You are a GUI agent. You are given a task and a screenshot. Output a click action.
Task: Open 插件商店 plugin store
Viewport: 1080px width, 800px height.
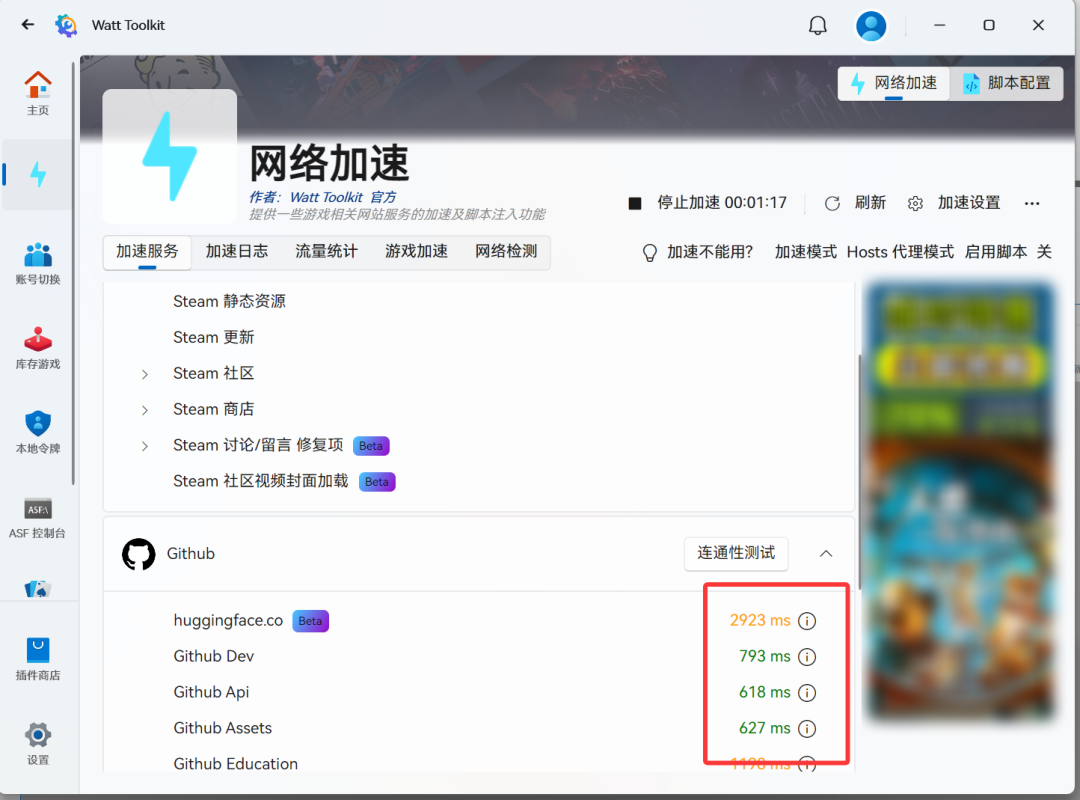pyautogui.click(x=38, y=659)
